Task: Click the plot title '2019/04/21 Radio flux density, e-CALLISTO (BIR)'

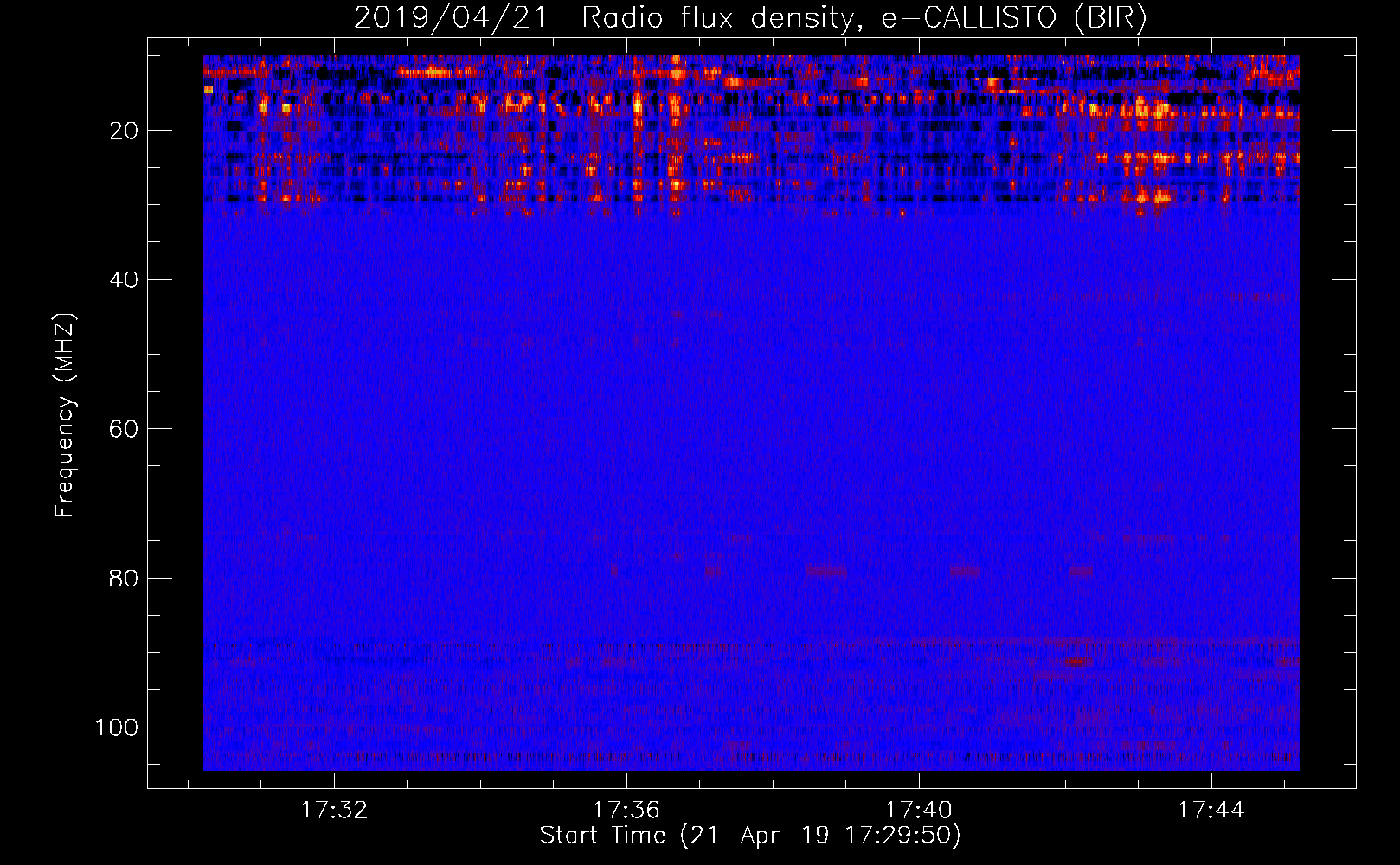Action: 750,17
